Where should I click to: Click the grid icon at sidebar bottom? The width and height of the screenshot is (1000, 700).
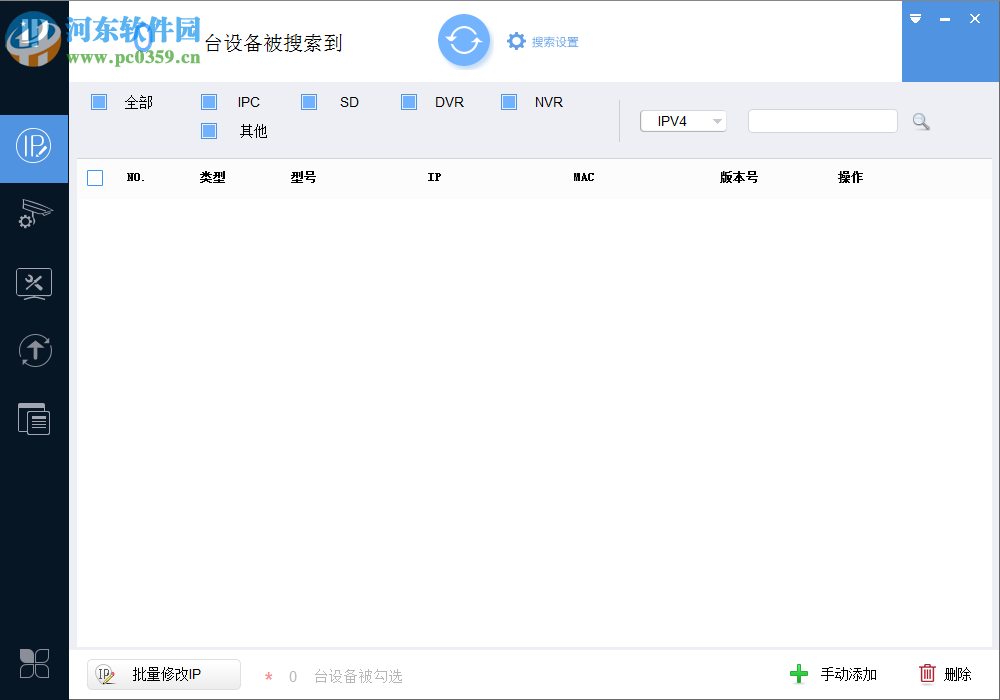coord(34,663)
